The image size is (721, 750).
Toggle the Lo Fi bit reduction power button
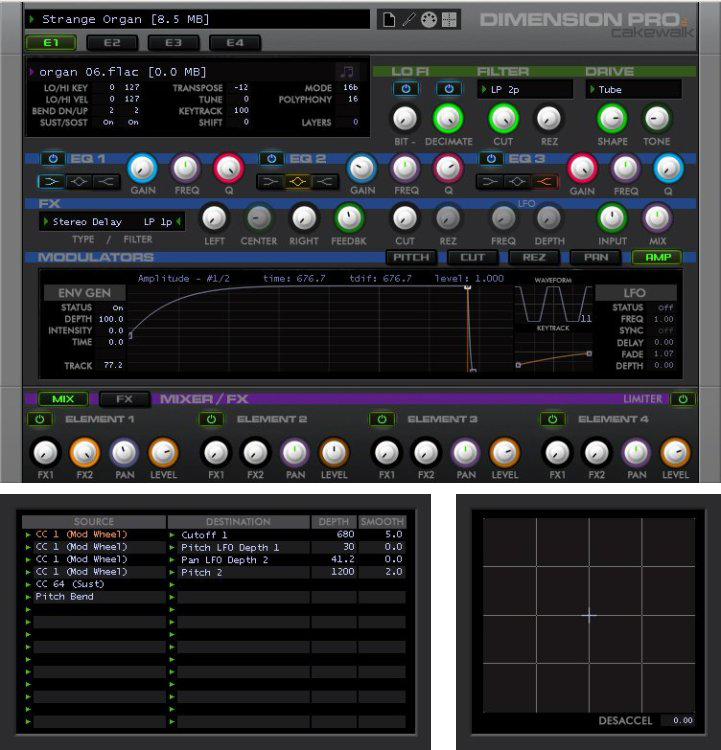pos(406,89)
